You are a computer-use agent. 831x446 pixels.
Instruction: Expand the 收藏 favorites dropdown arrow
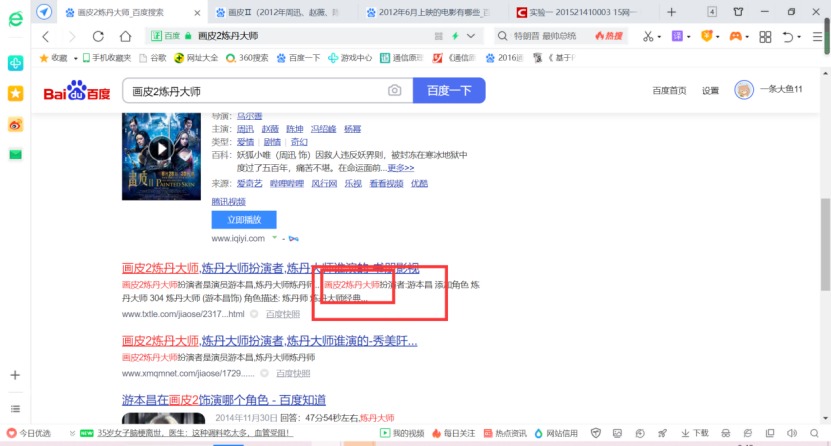tap(75, 58)
